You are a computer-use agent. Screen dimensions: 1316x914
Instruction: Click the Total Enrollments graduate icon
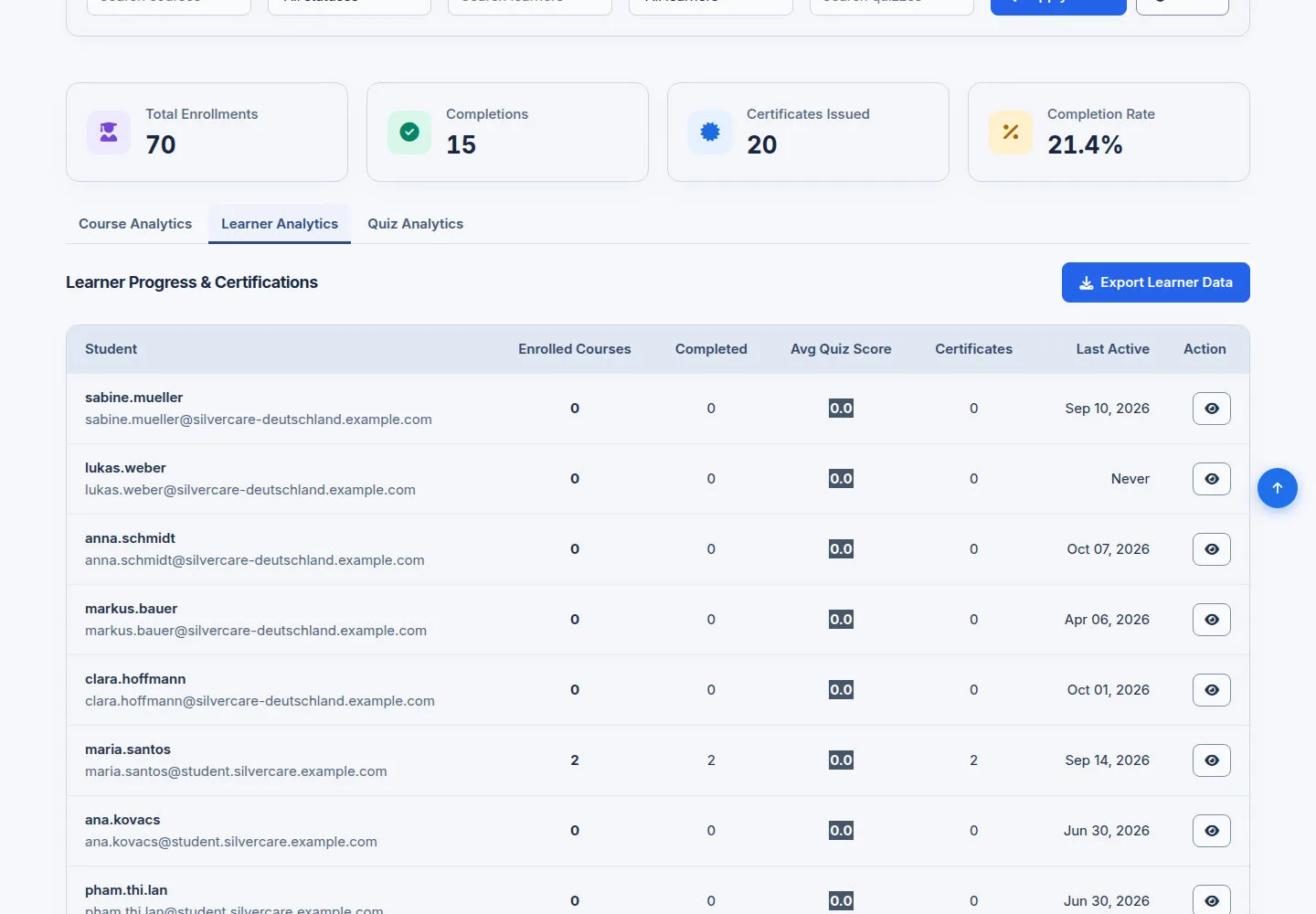coord(109,133)
